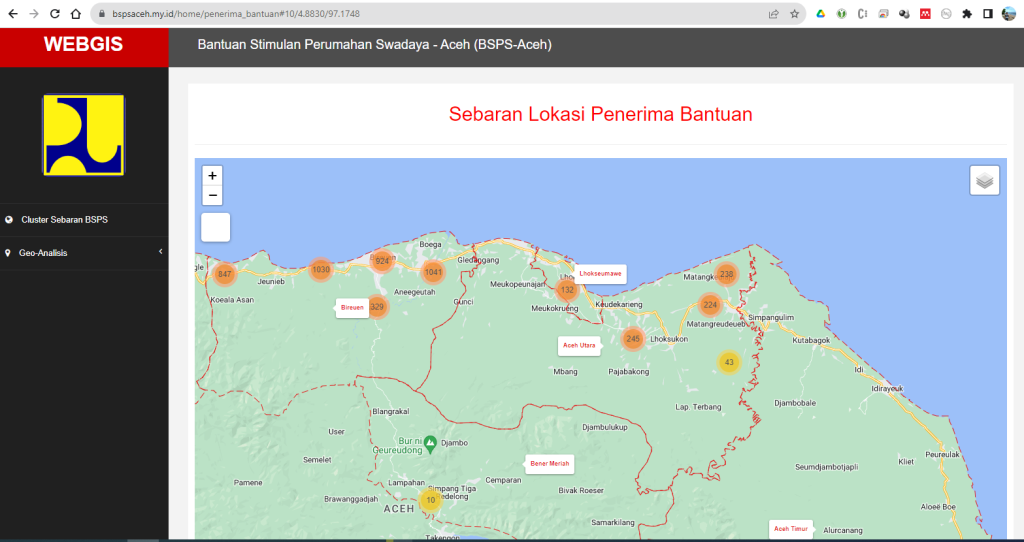
Task: Click the Peureulak place name on map
Action: [942, 454]
